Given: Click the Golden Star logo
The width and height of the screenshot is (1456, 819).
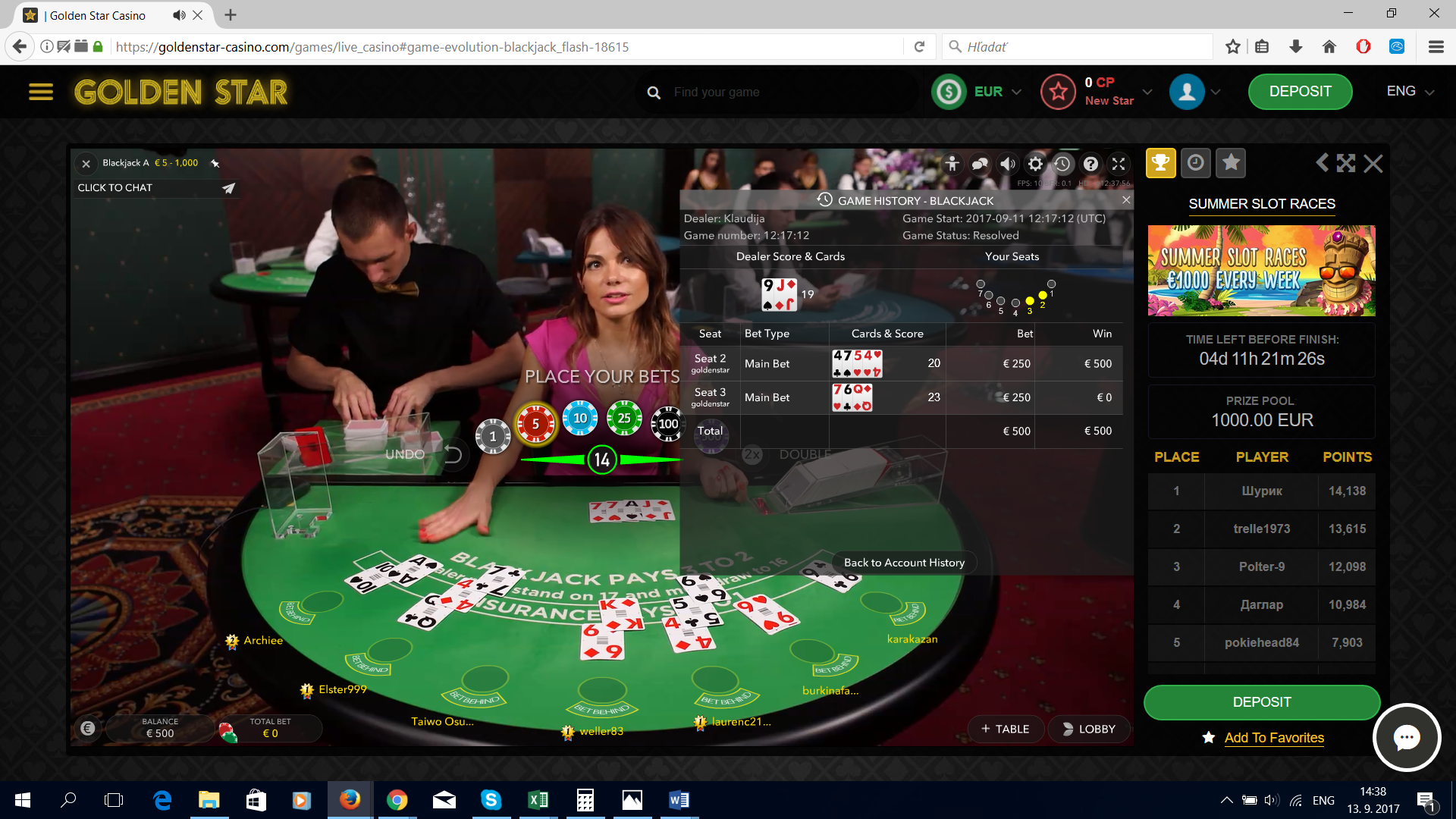Looking at the screenshot, I should [181, 92].
